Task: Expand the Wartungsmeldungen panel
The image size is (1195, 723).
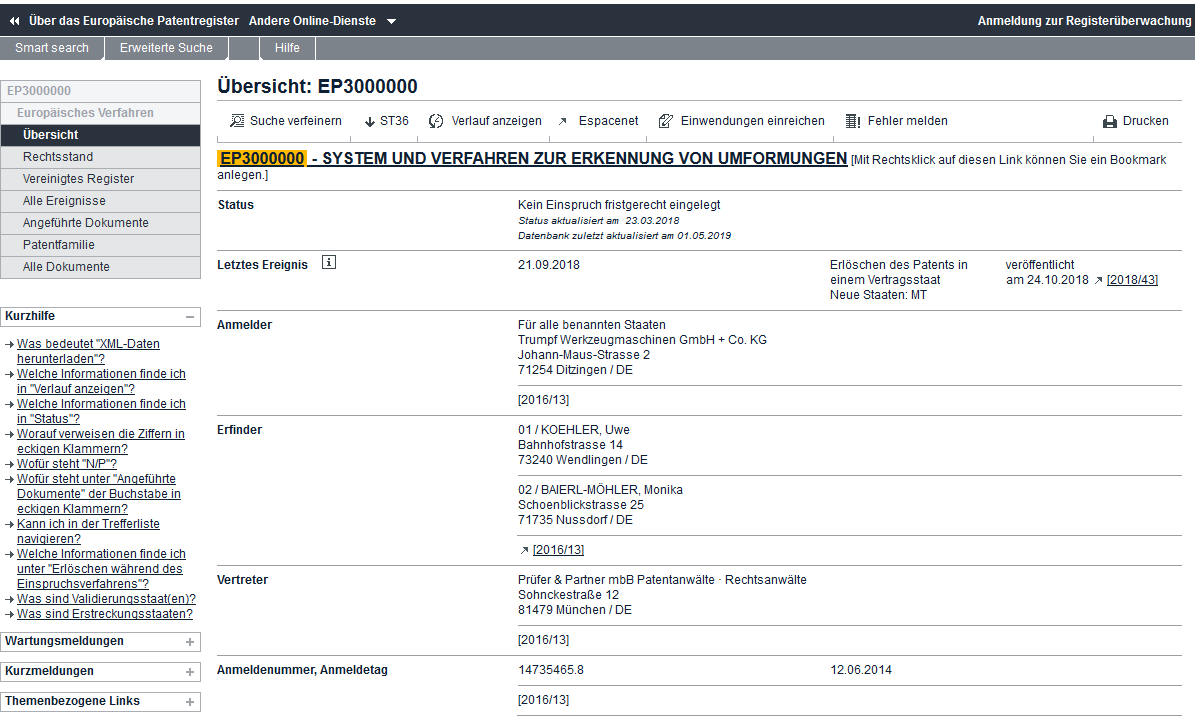Action: click(x=190, y=641)
